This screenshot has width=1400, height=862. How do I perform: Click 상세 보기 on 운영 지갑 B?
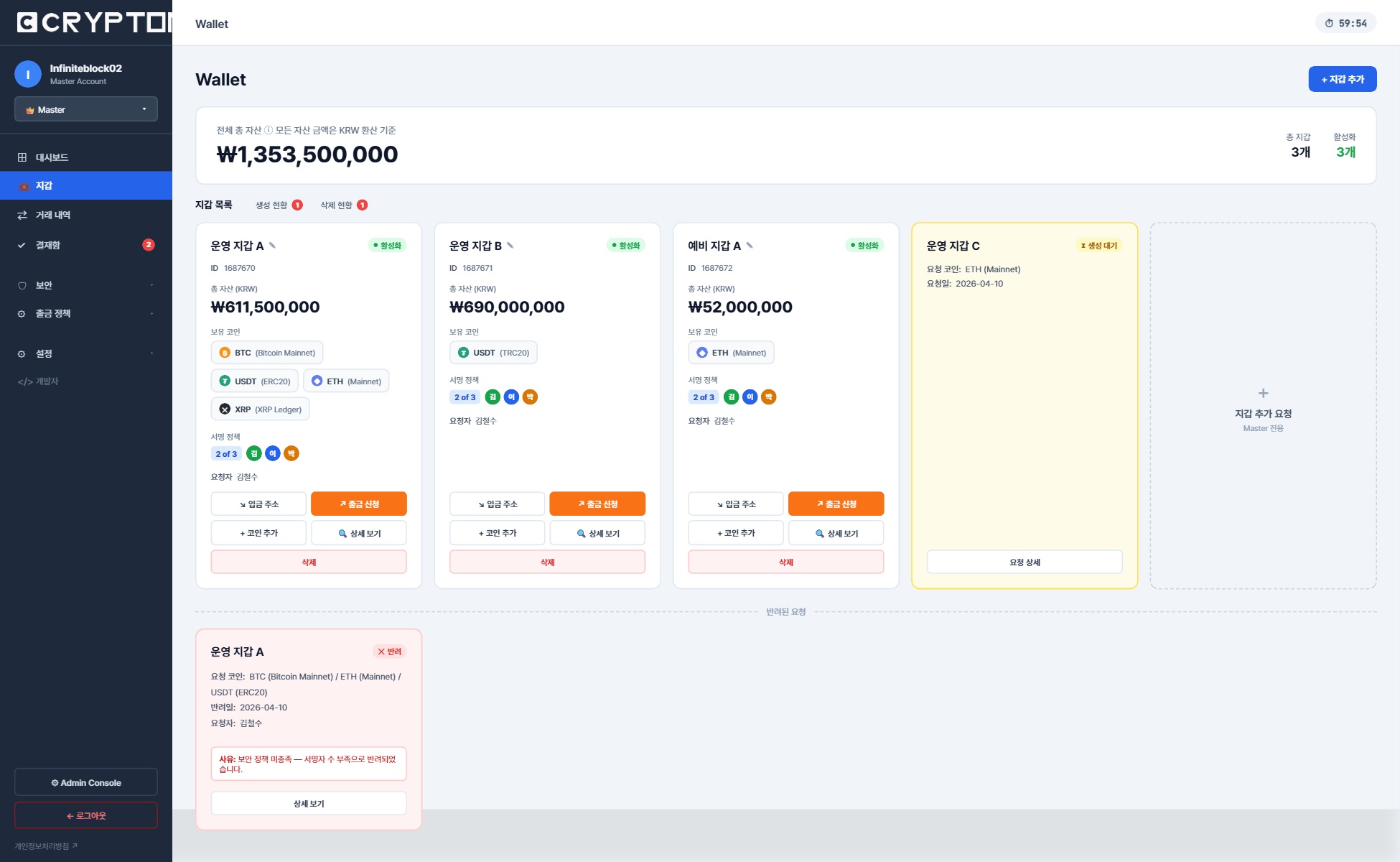[x=597, y=533]
